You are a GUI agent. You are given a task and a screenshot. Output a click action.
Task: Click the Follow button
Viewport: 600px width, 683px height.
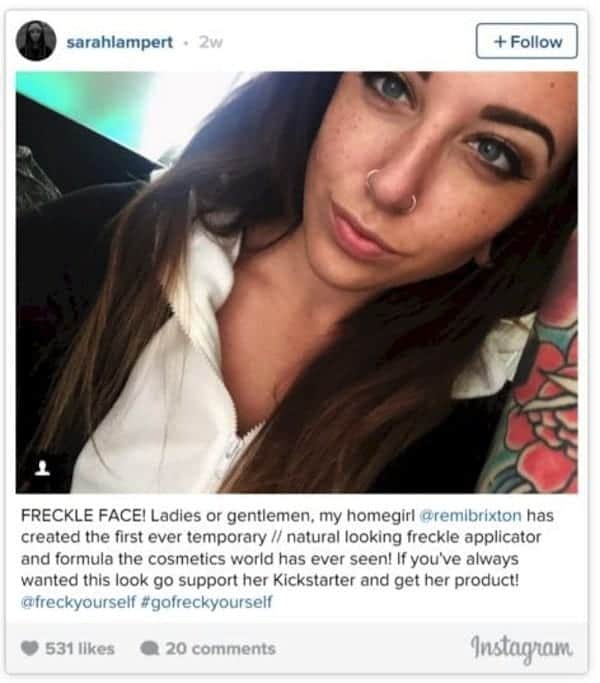coord(526,41)
